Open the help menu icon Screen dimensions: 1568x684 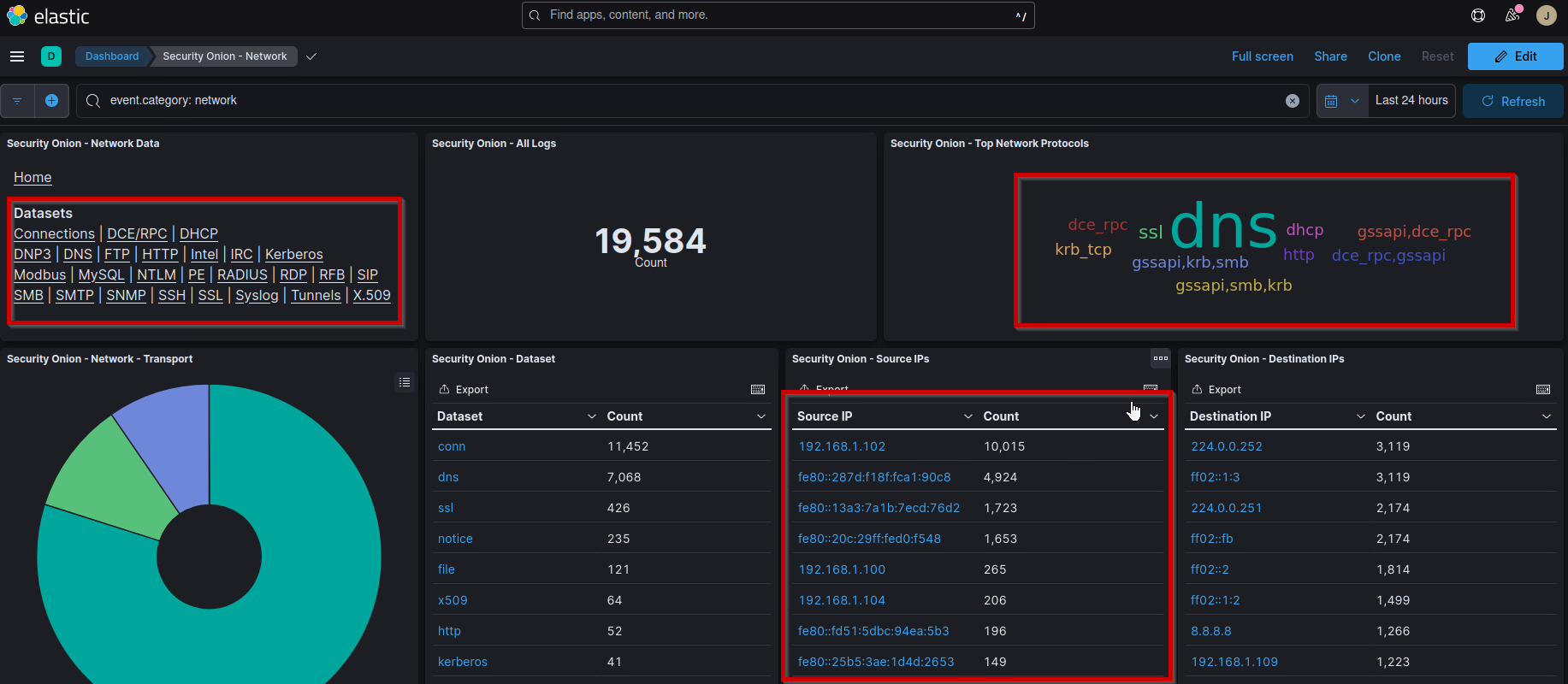click(x=1477, y=15)
